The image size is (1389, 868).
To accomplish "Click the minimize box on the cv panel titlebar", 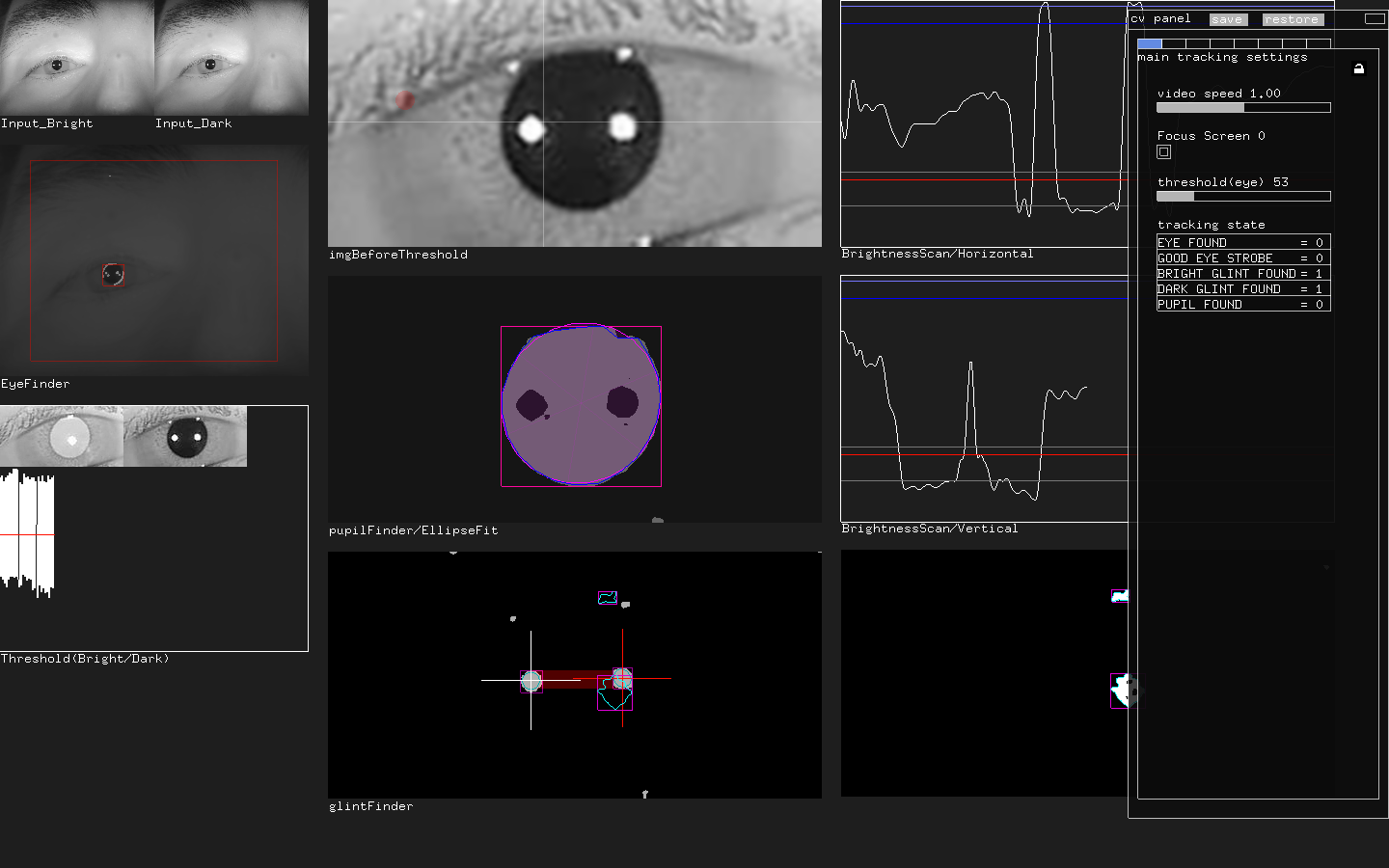I will (1375, 18).
